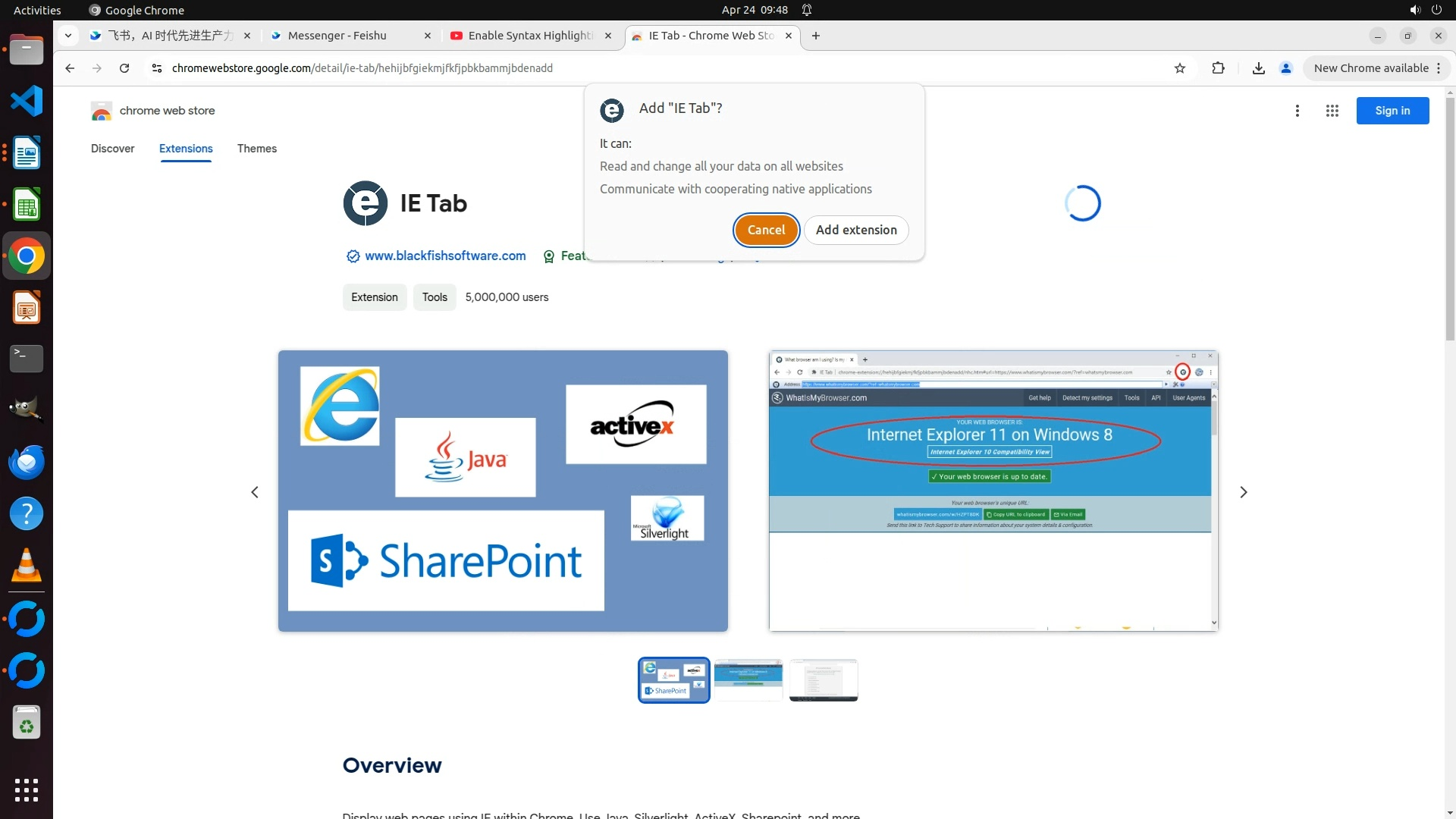Open www.blackfishsoftware.com link
The image size is (1456, 819).
[445, 256]
